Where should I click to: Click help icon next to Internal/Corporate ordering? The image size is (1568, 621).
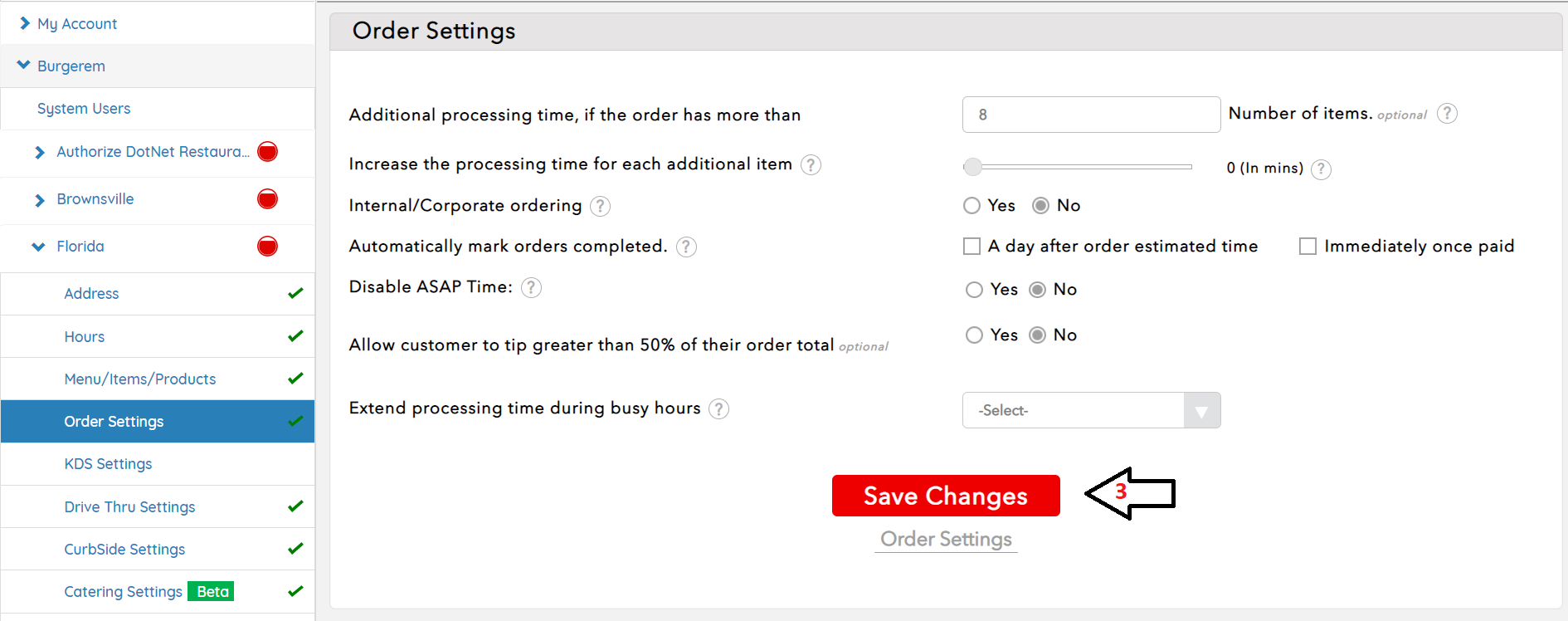click(600, 206)
